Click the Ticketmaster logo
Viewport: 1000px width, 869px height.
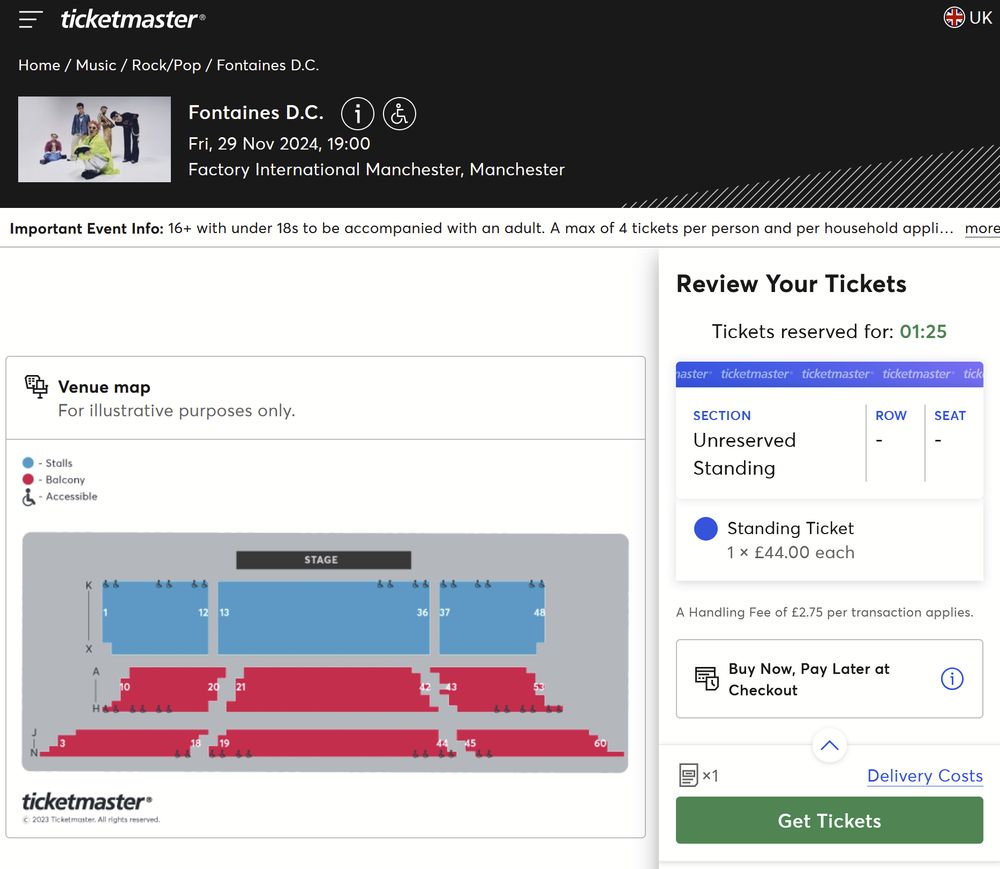129,17
